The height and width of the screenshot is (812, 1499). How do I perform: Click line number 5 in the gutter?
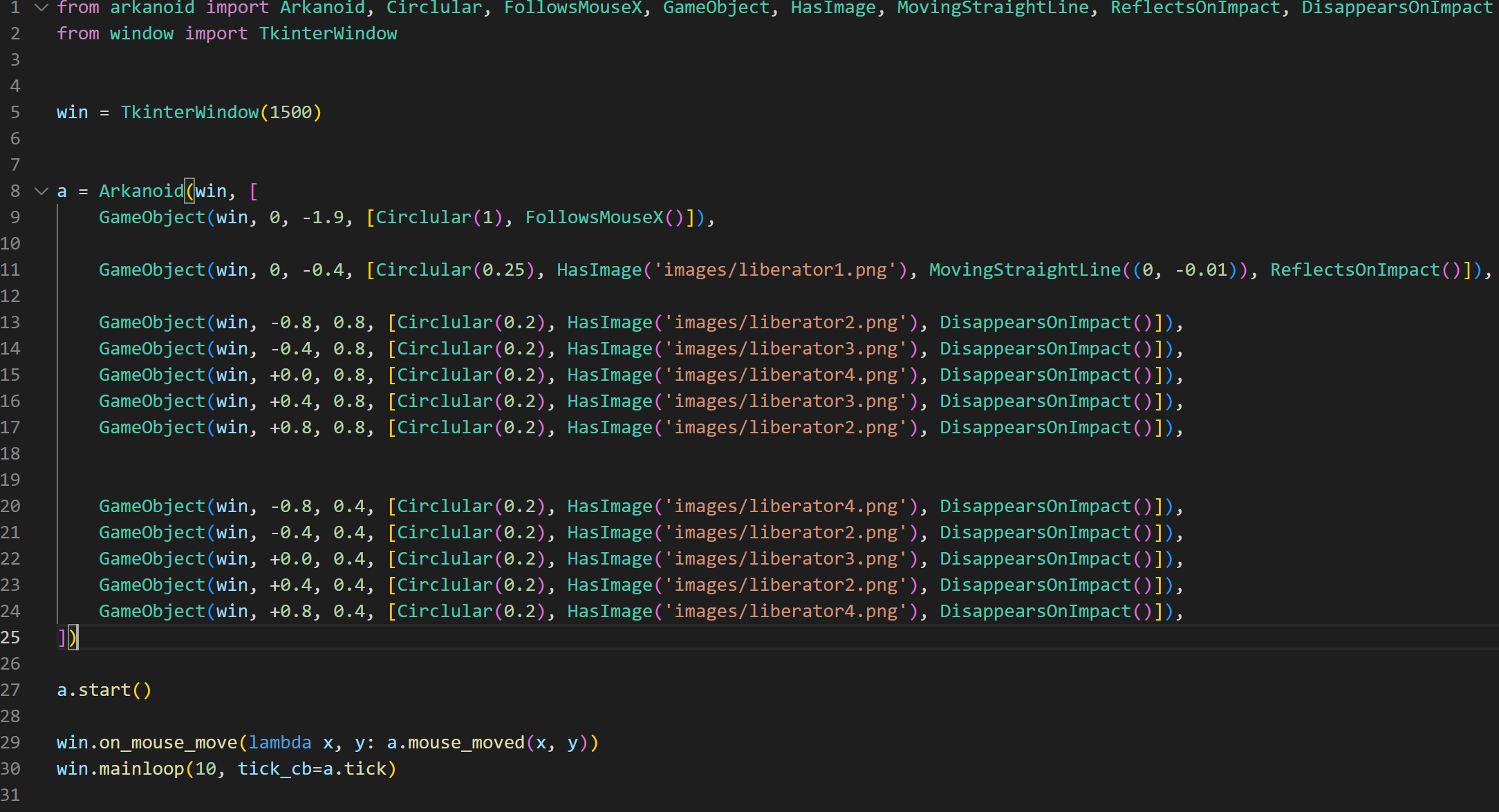click(15, 113)
